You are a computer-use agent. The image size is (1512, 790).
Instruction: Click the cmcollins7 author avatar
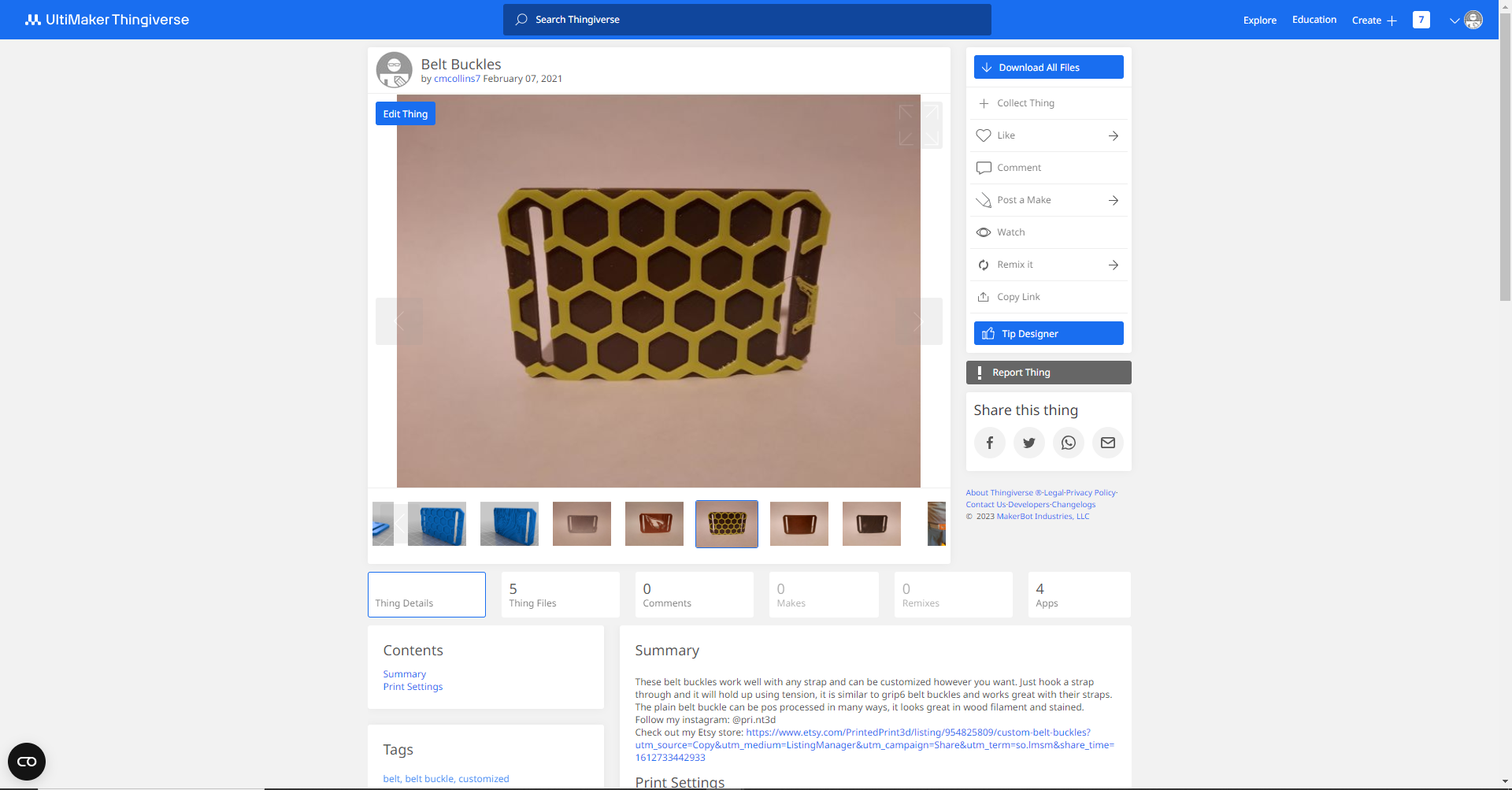click(x=395, y=70)
